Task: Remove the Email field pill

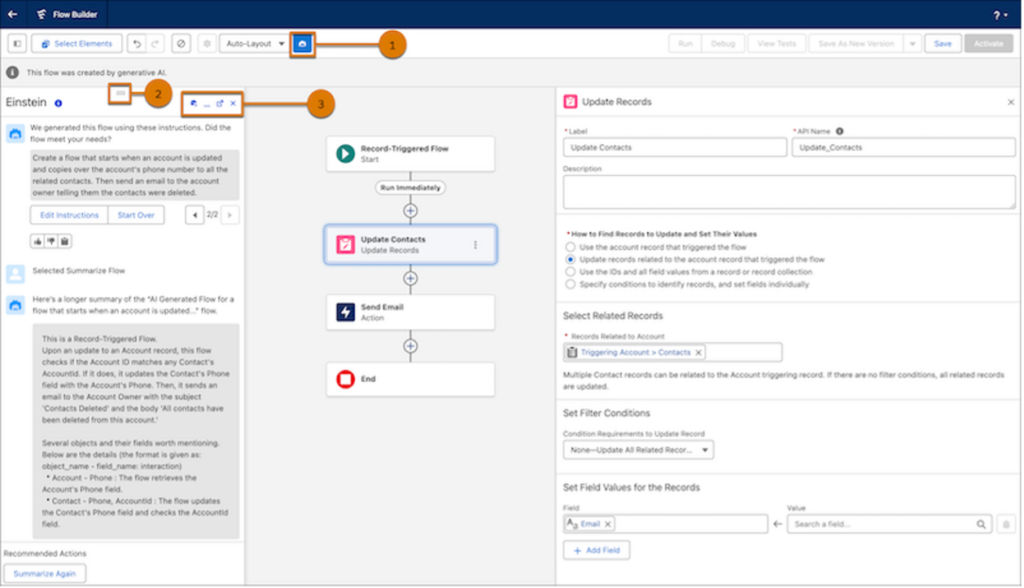Action: click(x=608, y=524)
